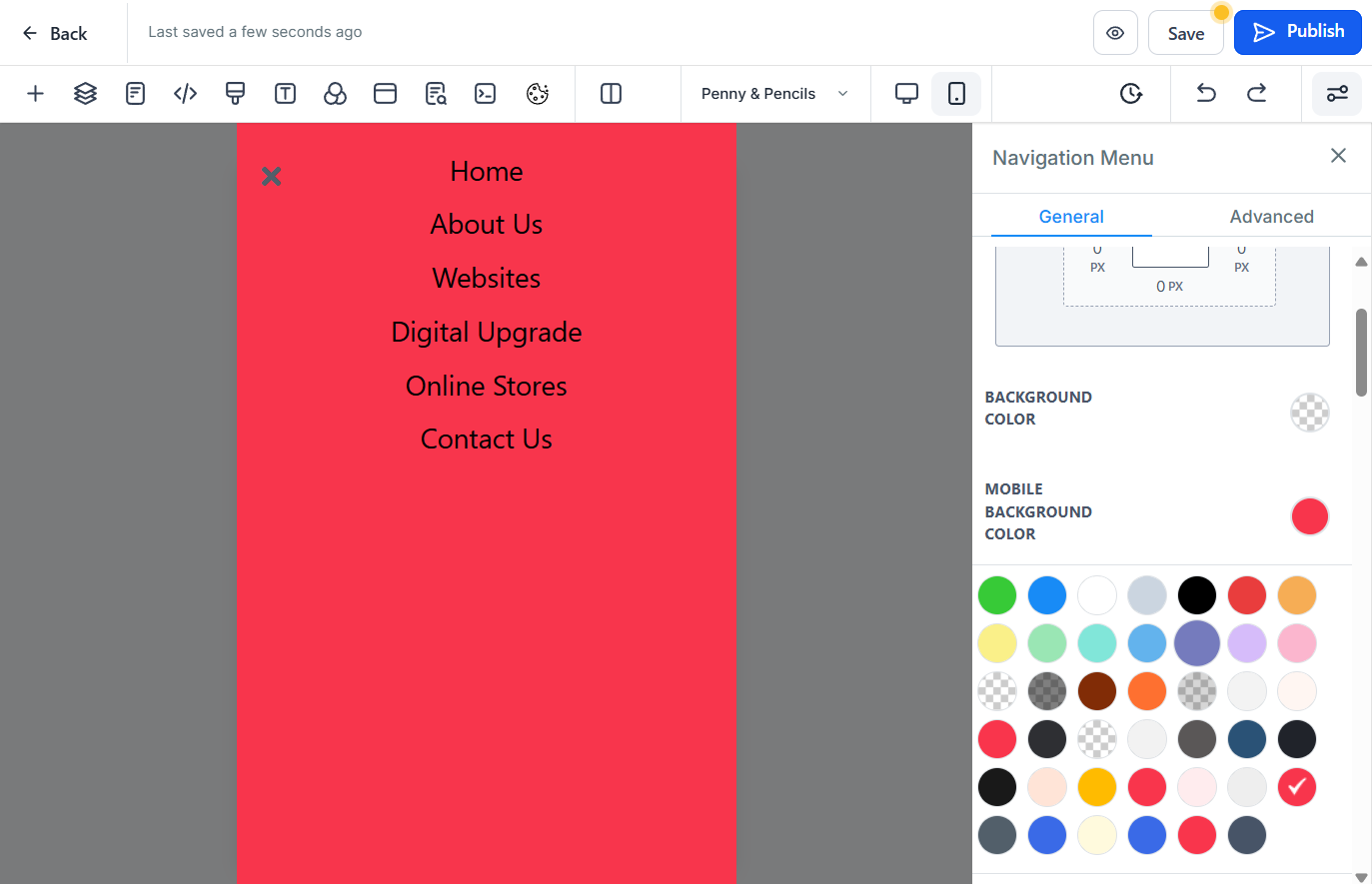This screenshot has height=884, width=1372.
Task: Click the add element plus icon
Action: click(x=35, y=94)
